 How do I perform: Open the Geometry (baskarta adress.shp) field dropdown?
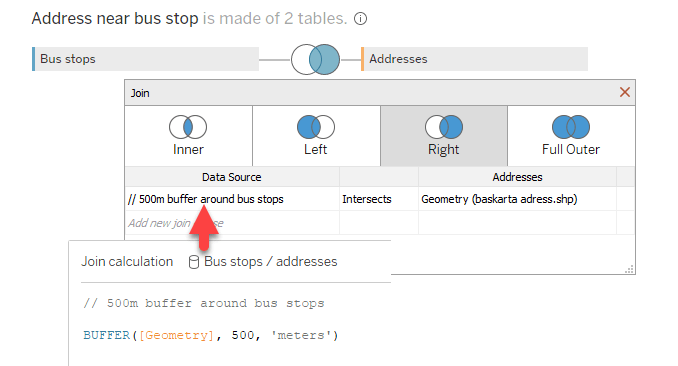point(517,199)
